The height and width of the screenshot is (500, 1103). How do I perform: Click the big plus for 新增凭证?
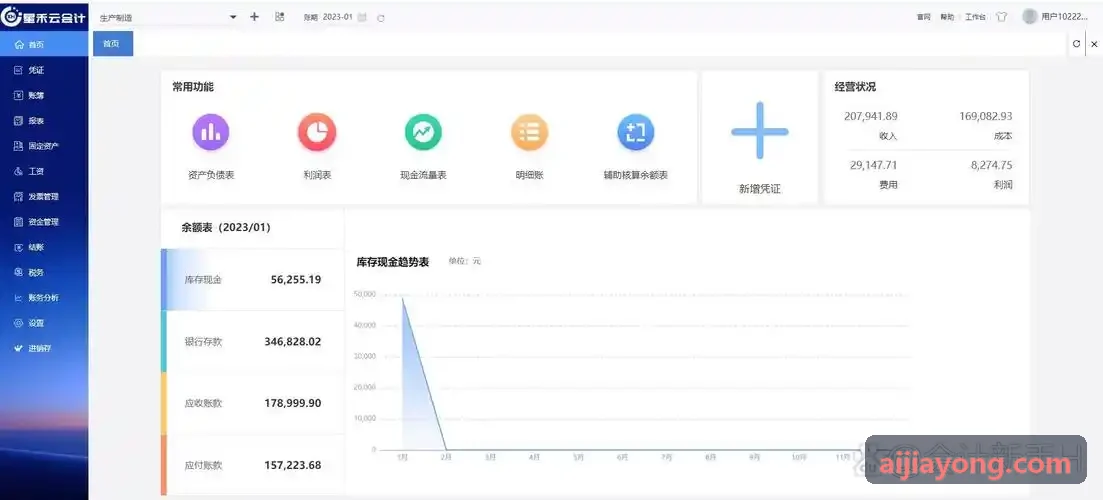(760, 131)
